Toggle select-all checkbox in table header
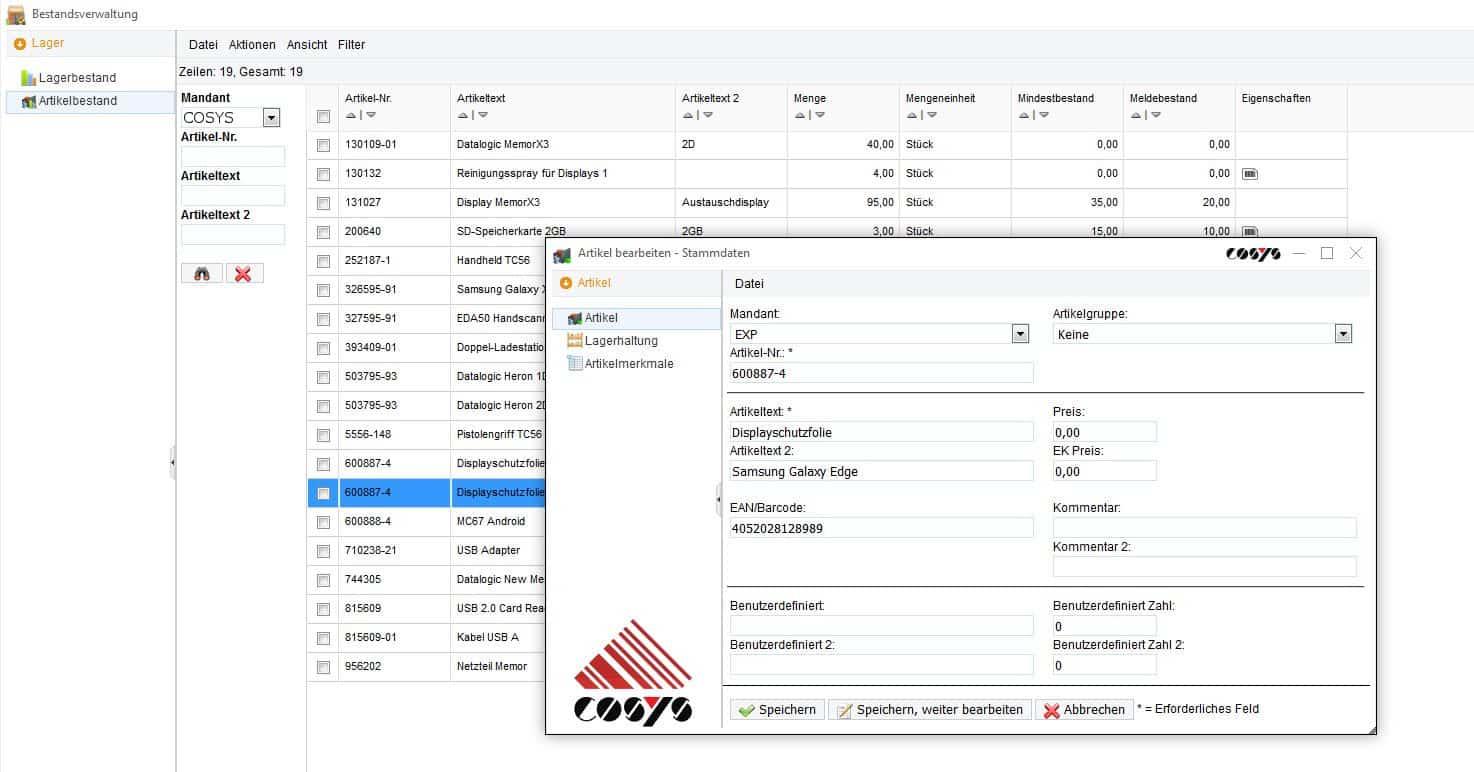The width and height of the screenshot is (1474, 772). tap(323, 116)
